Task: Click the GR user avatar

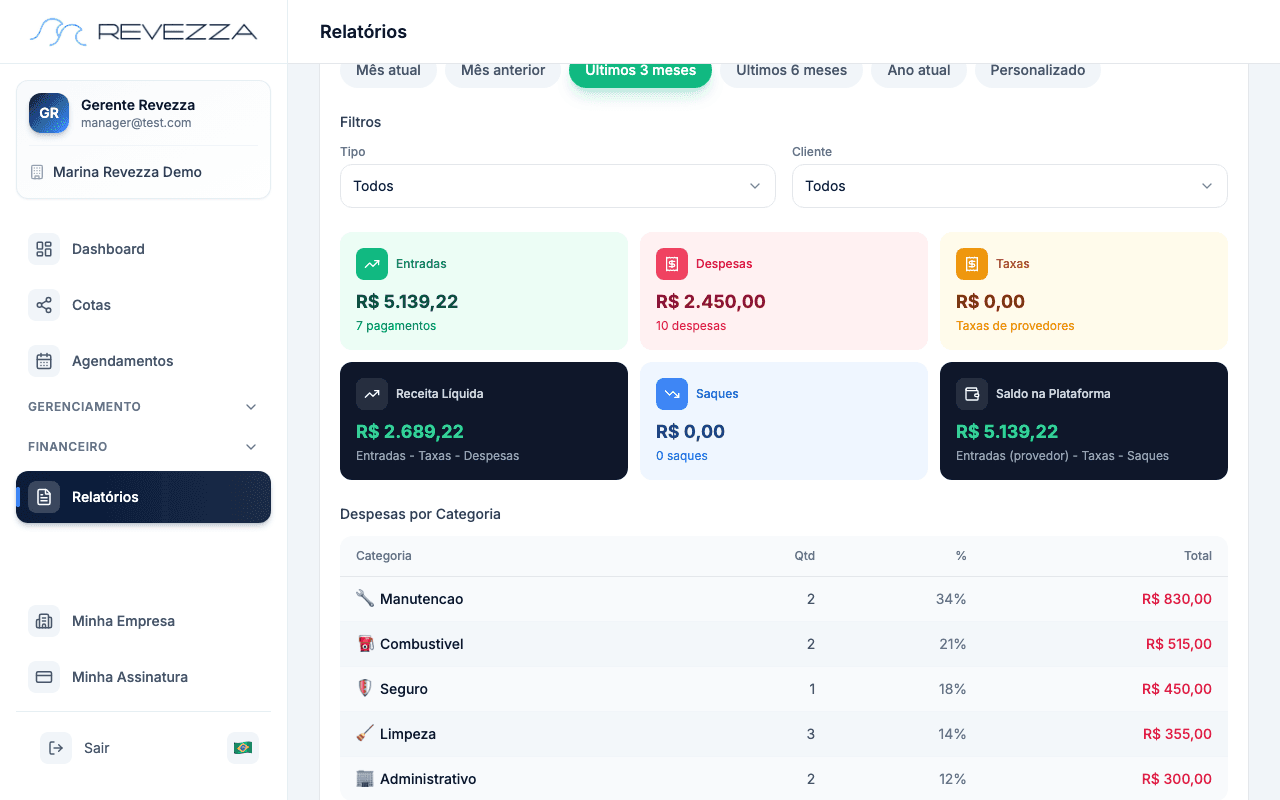Action: click(x=49, y=113)
